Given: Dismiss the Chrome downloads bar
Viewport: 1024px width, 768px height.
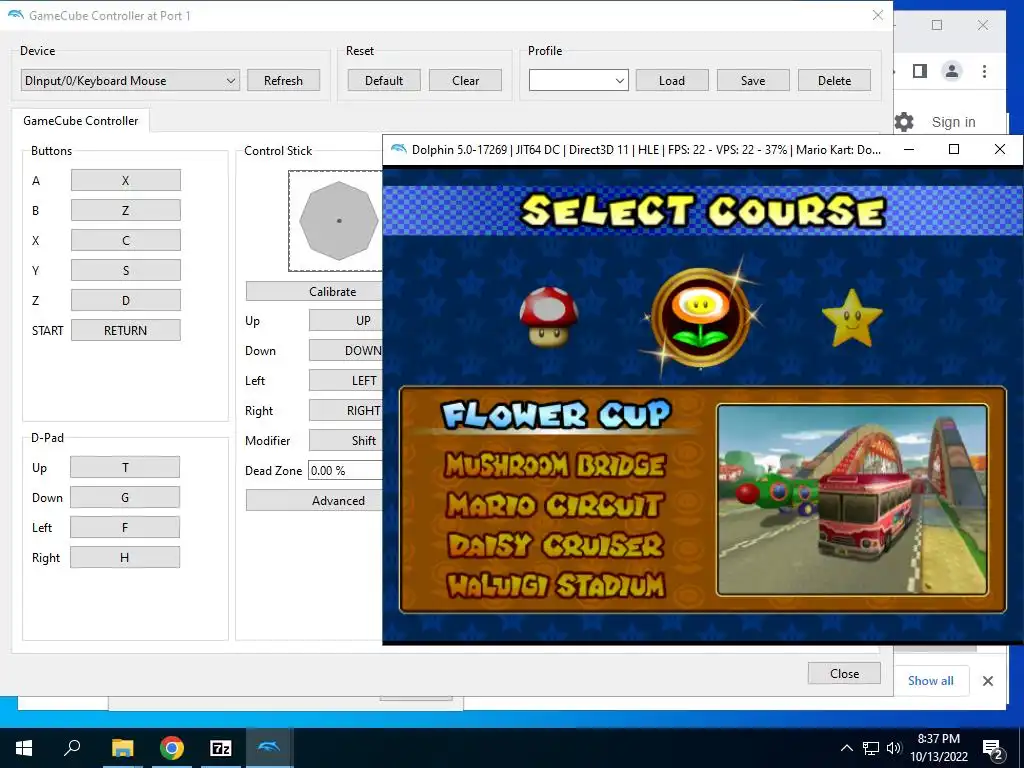Looking at the screenshot, I should pyautogui.click(x=988, y=681).
